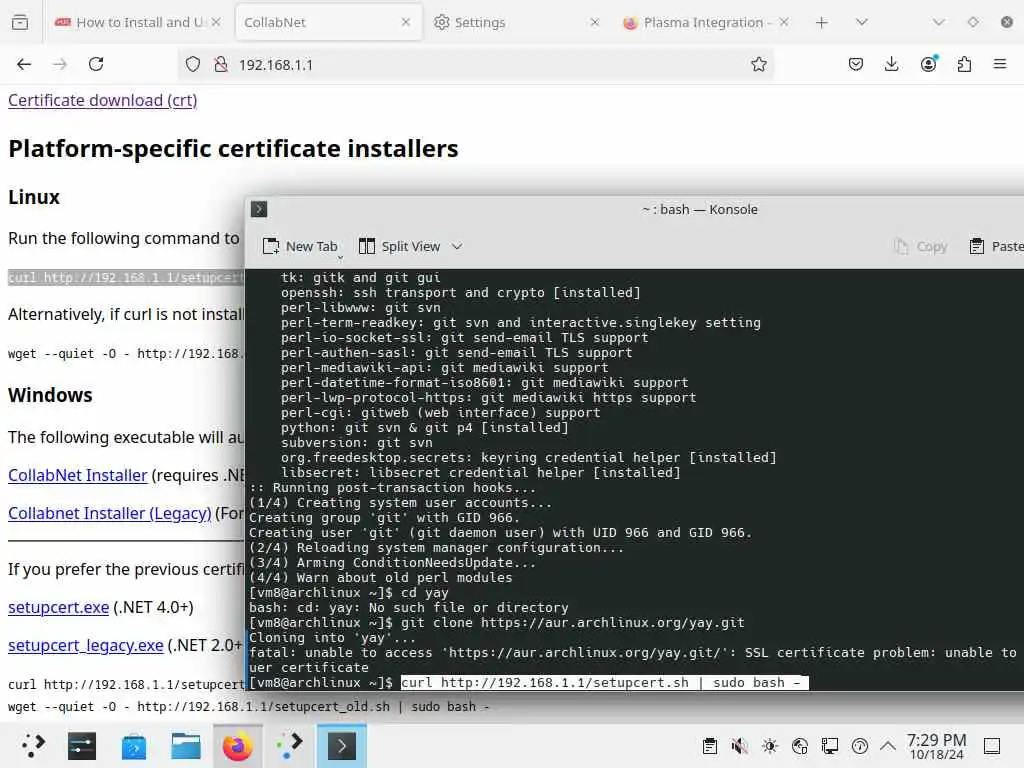The height and width of the screenshot is (768, 1024).
Task: Click Copy in Konsole toolbar
Action: [920, 246]
